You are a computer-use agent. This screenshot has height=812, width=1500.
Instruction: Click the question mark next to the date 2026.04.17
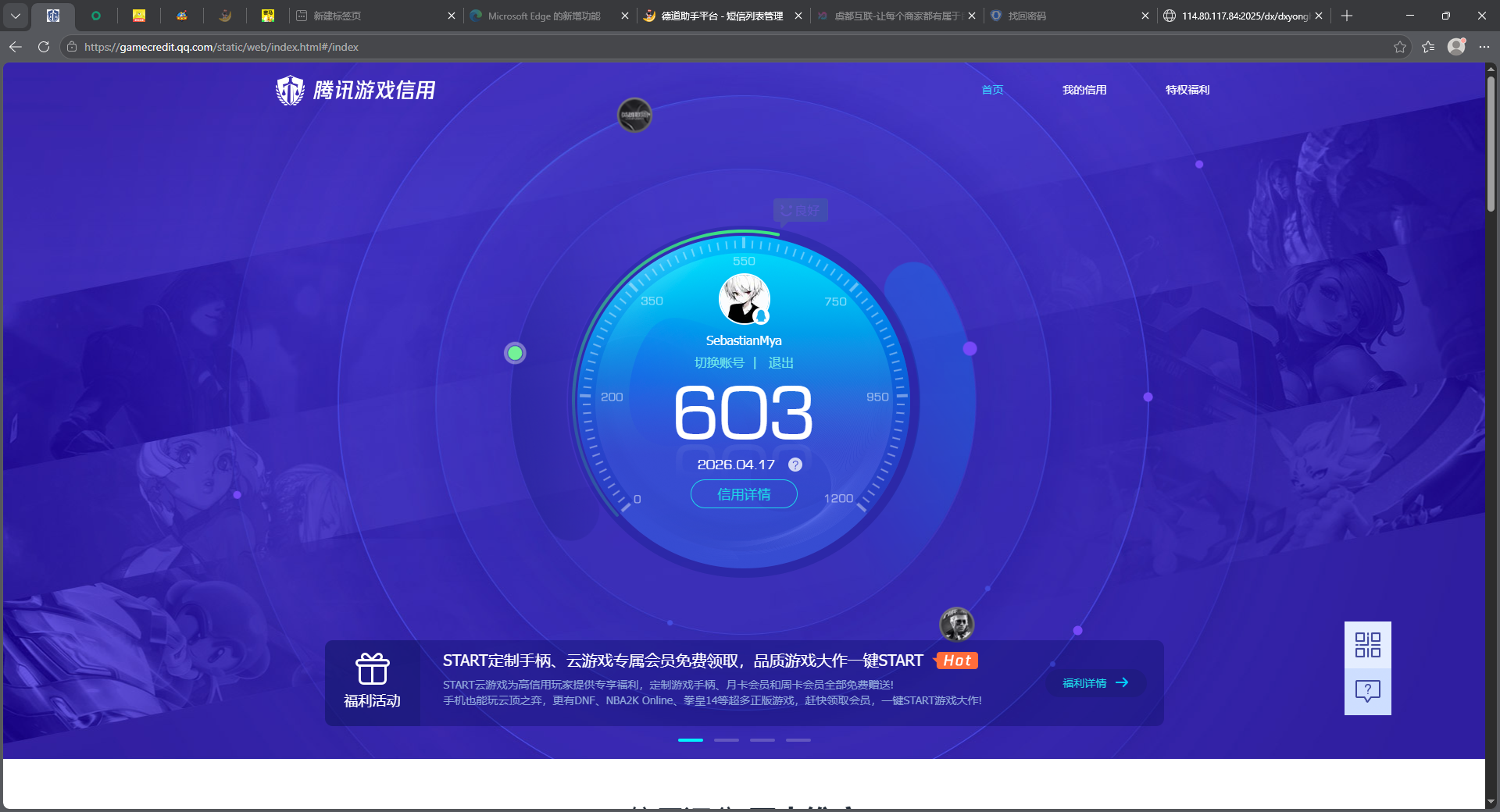[795, 465]
